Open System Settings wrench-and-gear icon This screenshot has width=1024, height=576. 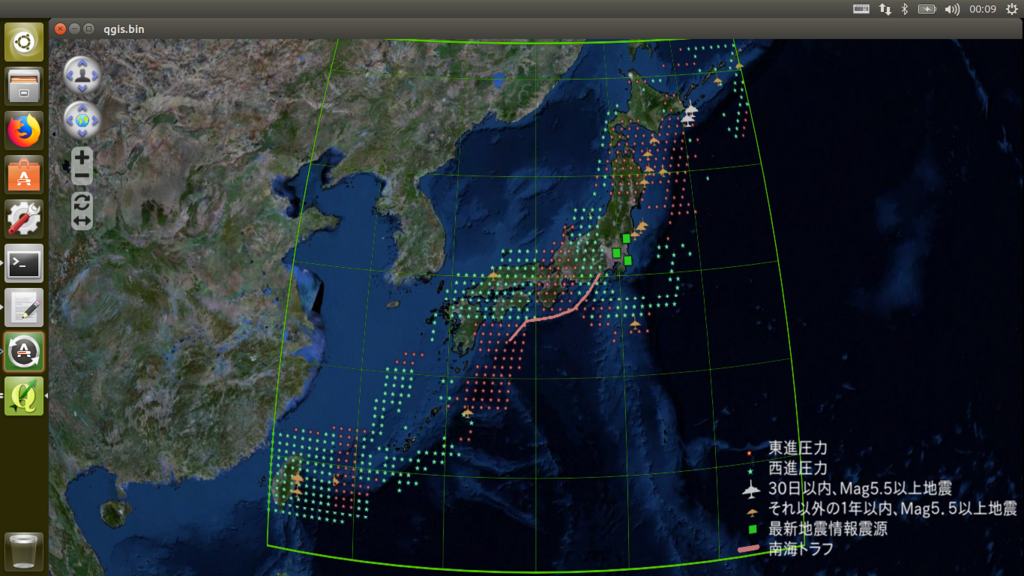coord(24,219)
